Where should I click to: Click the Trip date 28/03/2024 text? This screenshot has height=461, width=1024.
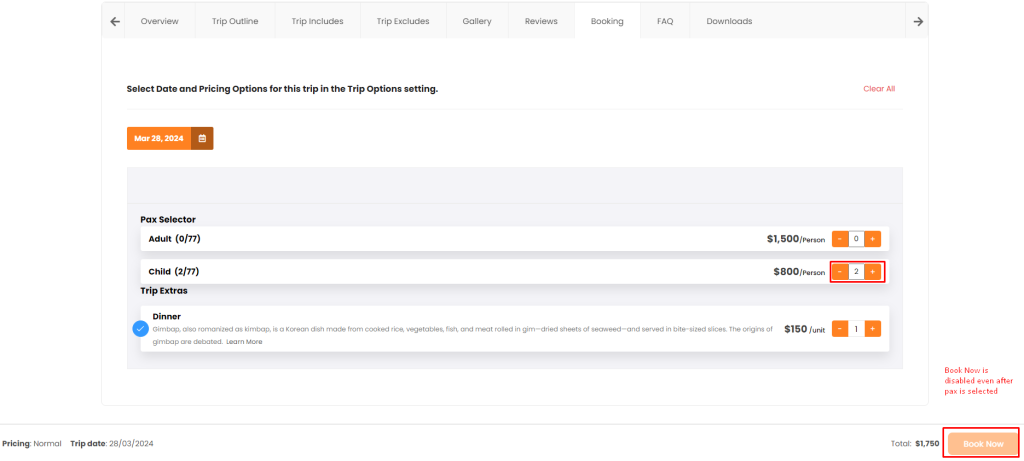point(112,443)
